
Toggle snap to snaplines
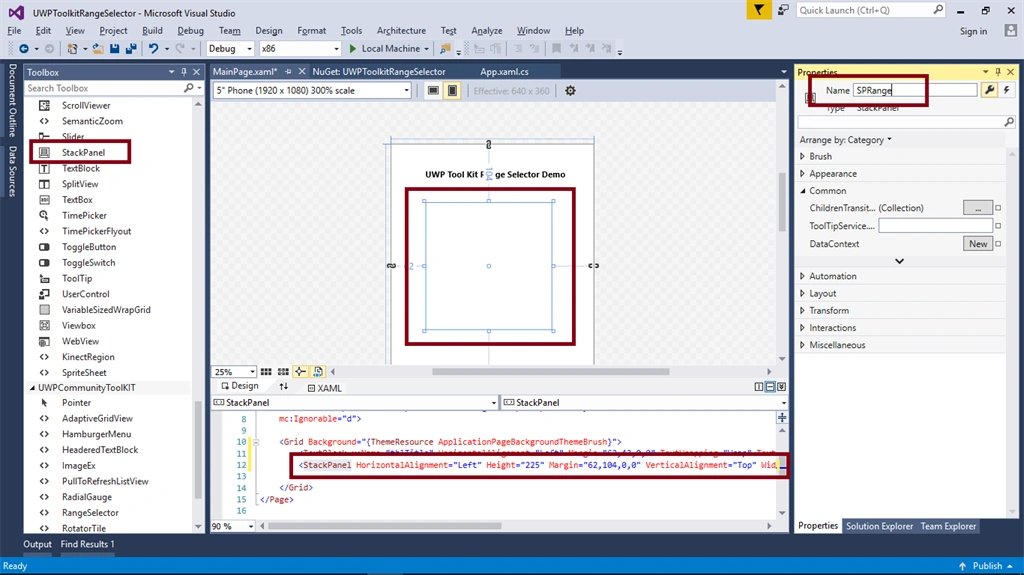pyautogui.click(x=300, y=372)
